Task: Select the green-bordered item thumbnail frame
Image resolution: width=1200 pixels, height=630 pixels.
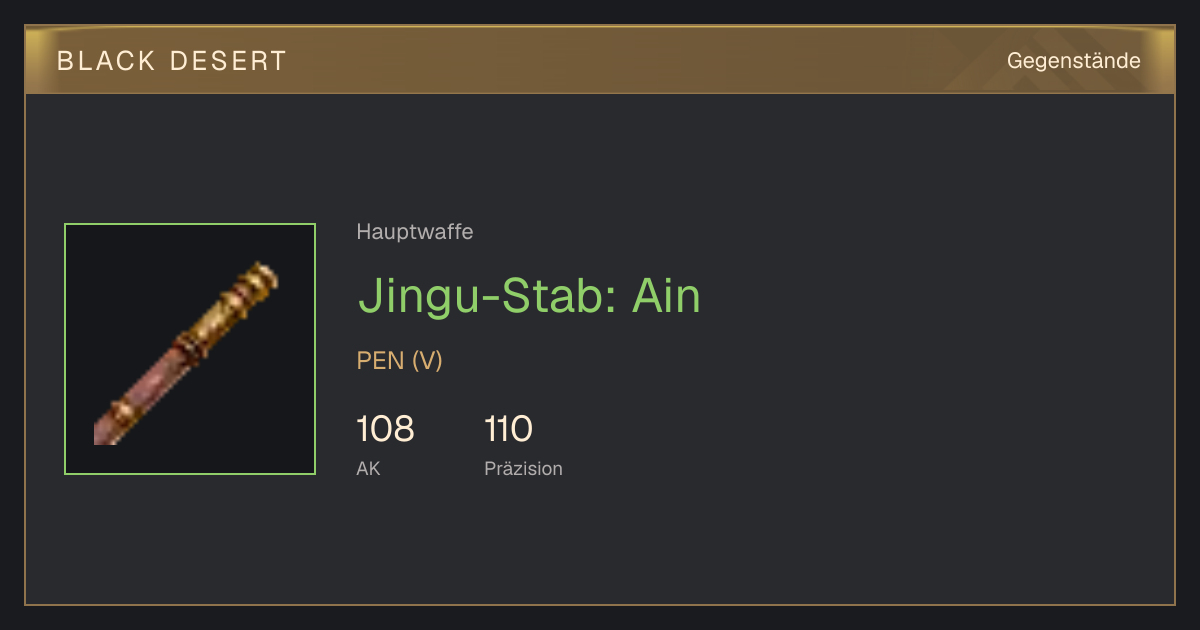Action: pos(190,349)
